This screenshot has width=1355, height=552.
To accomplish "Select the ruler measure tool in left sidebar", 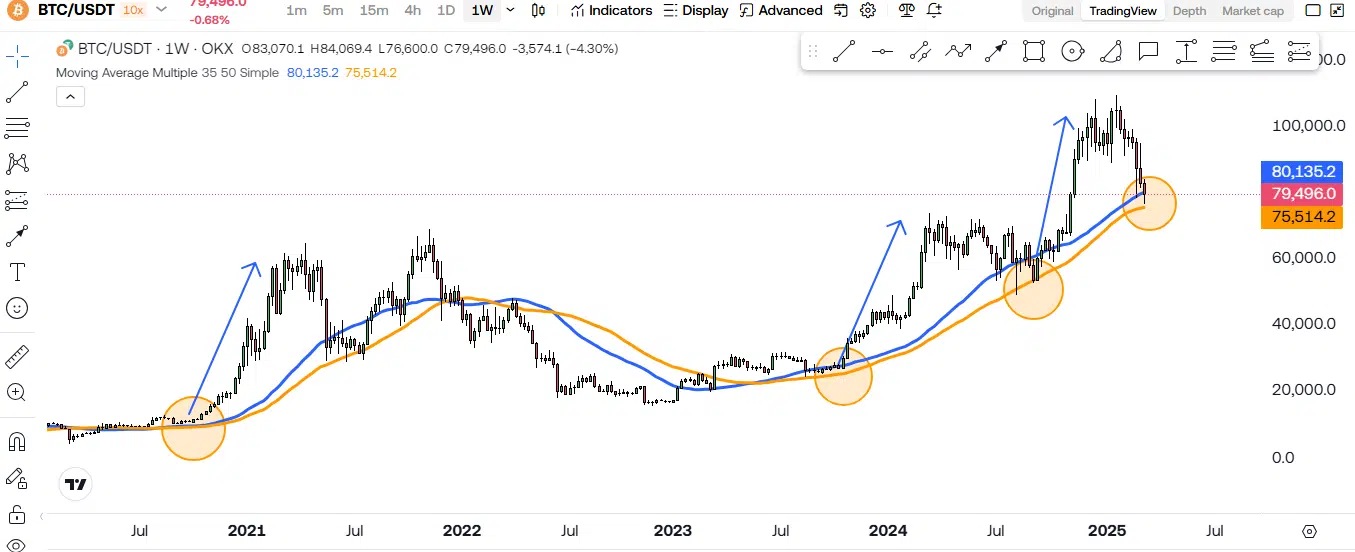I will pyautogui.click(x=17, y=356).
